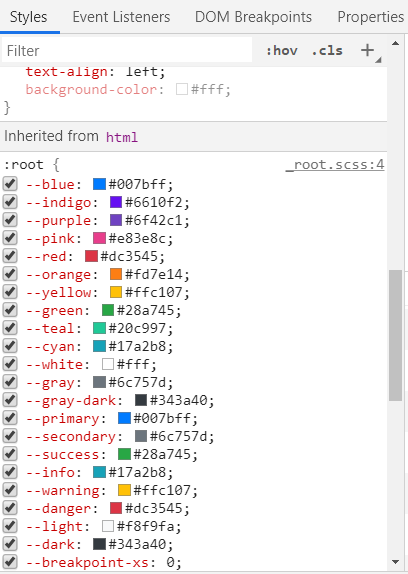Toggle the --blue property checkbox

(10, 184)
